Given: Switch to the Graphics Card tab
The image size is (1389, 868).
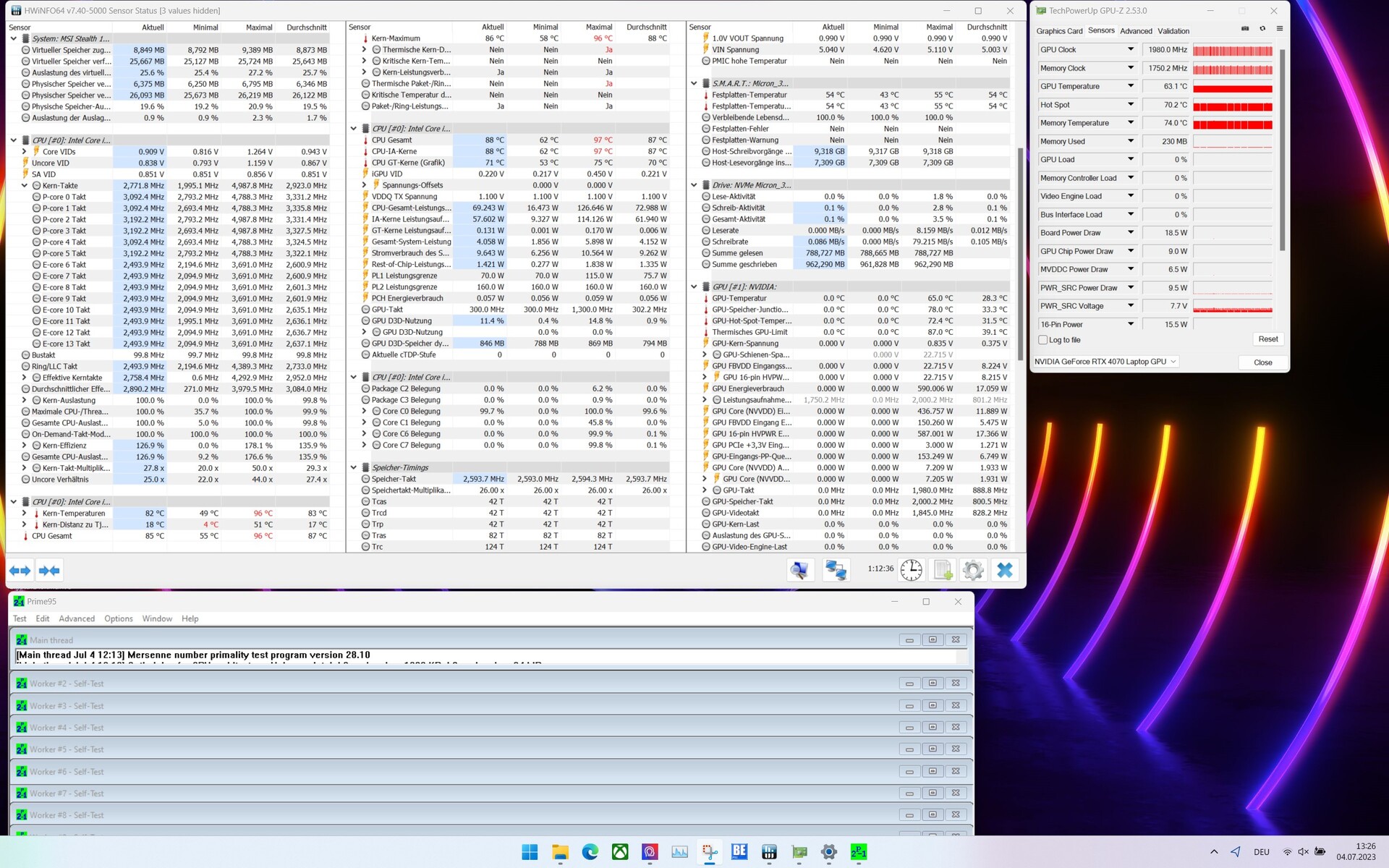Looking at the screenshot, I should point(1059,31).
